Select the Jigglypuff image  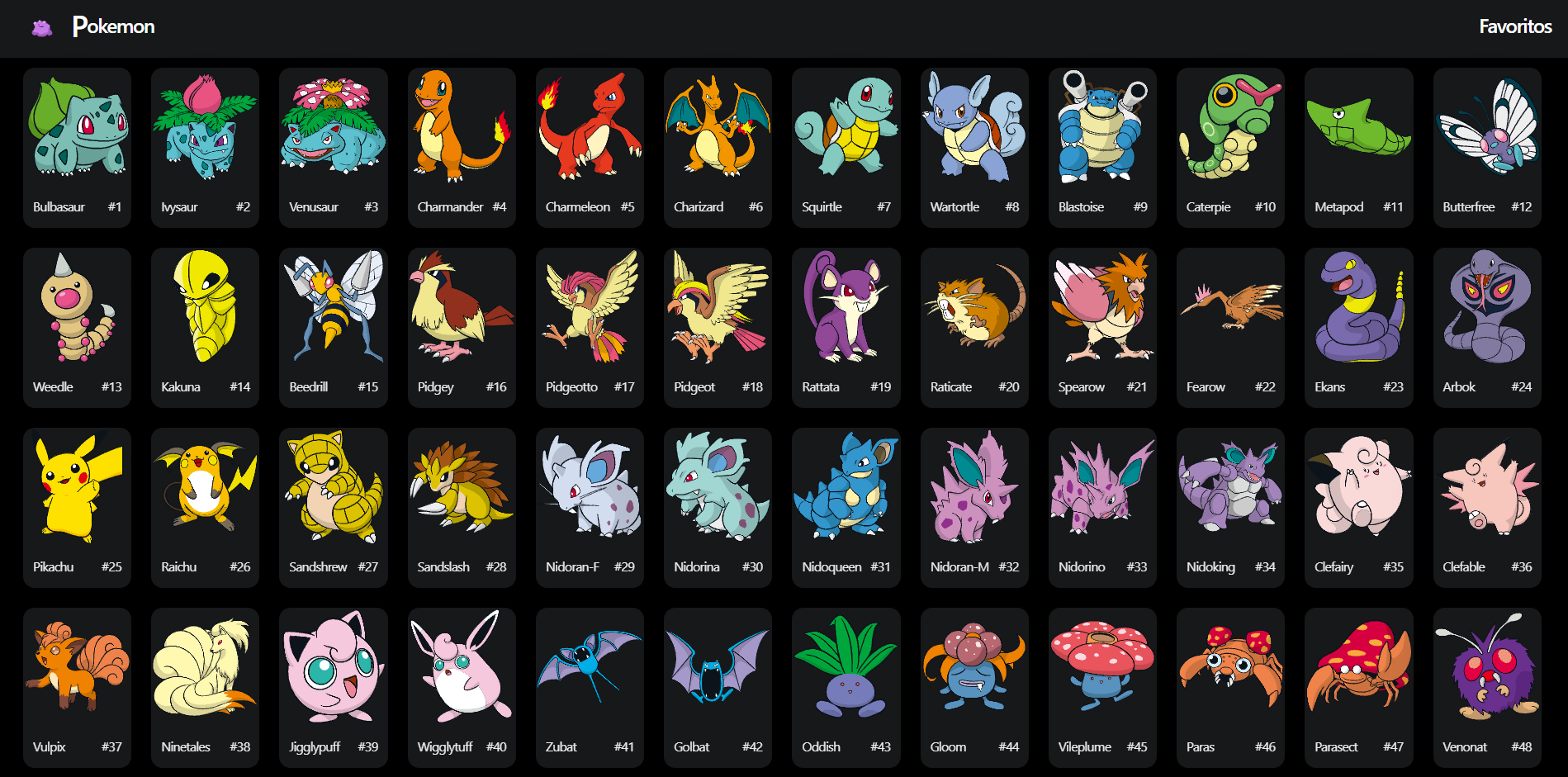click(x=334, y=666)
